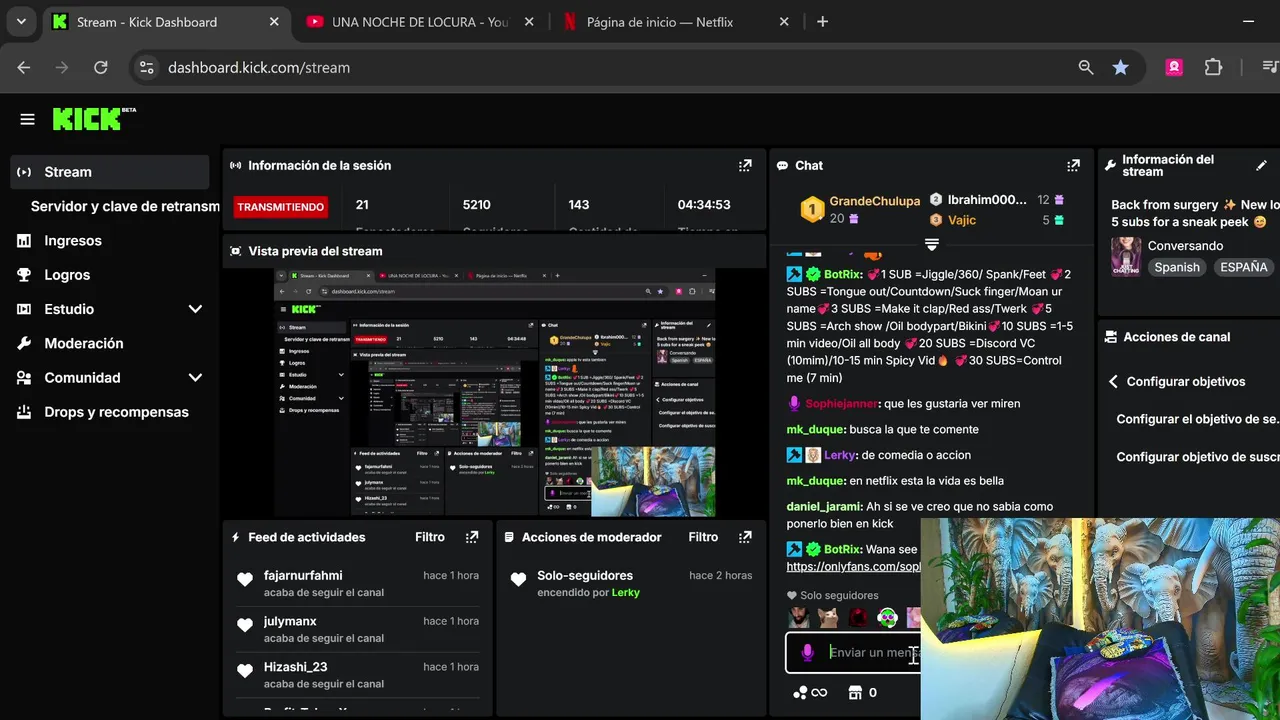Click the ESPAÑA tag

(1244, 267)
